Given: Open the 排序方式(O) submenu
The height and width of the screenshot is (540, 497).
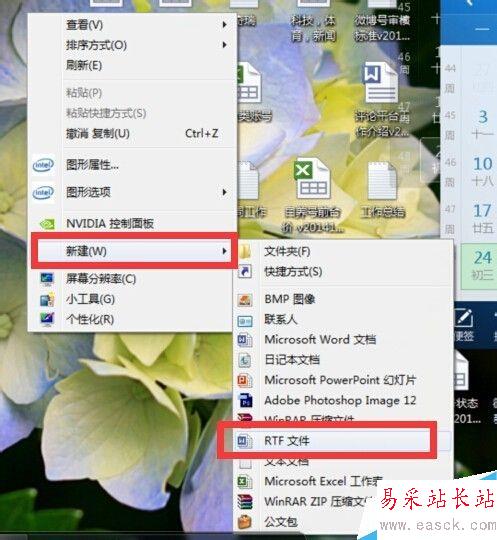Looking at the screenshot, I should pos(132,45).
